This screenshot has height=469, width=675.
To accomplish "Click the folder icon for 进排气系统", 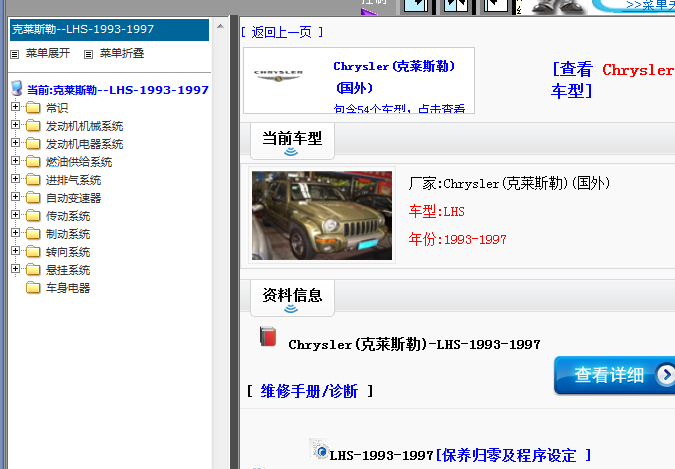I will (x=33, y=180).
